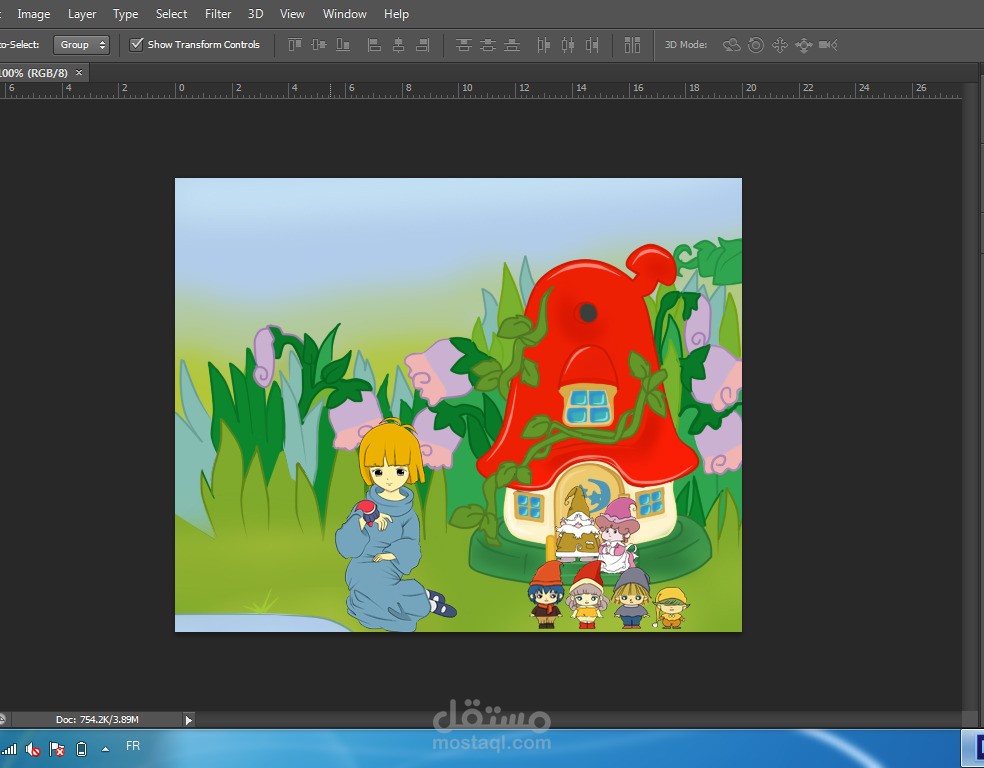The image size is (984, 768).
Task: Click the muted volume tray icon
Action: (33, 749)
